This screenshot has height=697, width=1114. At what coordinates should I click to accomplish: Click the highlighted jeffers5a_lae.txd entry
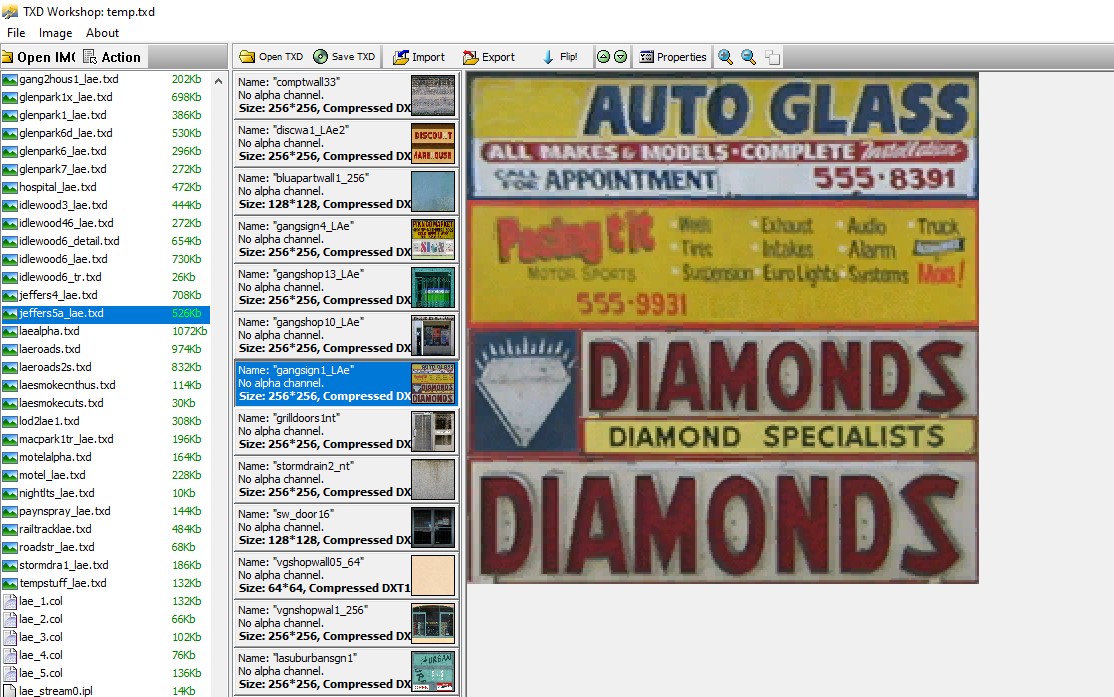click(105, 313)
